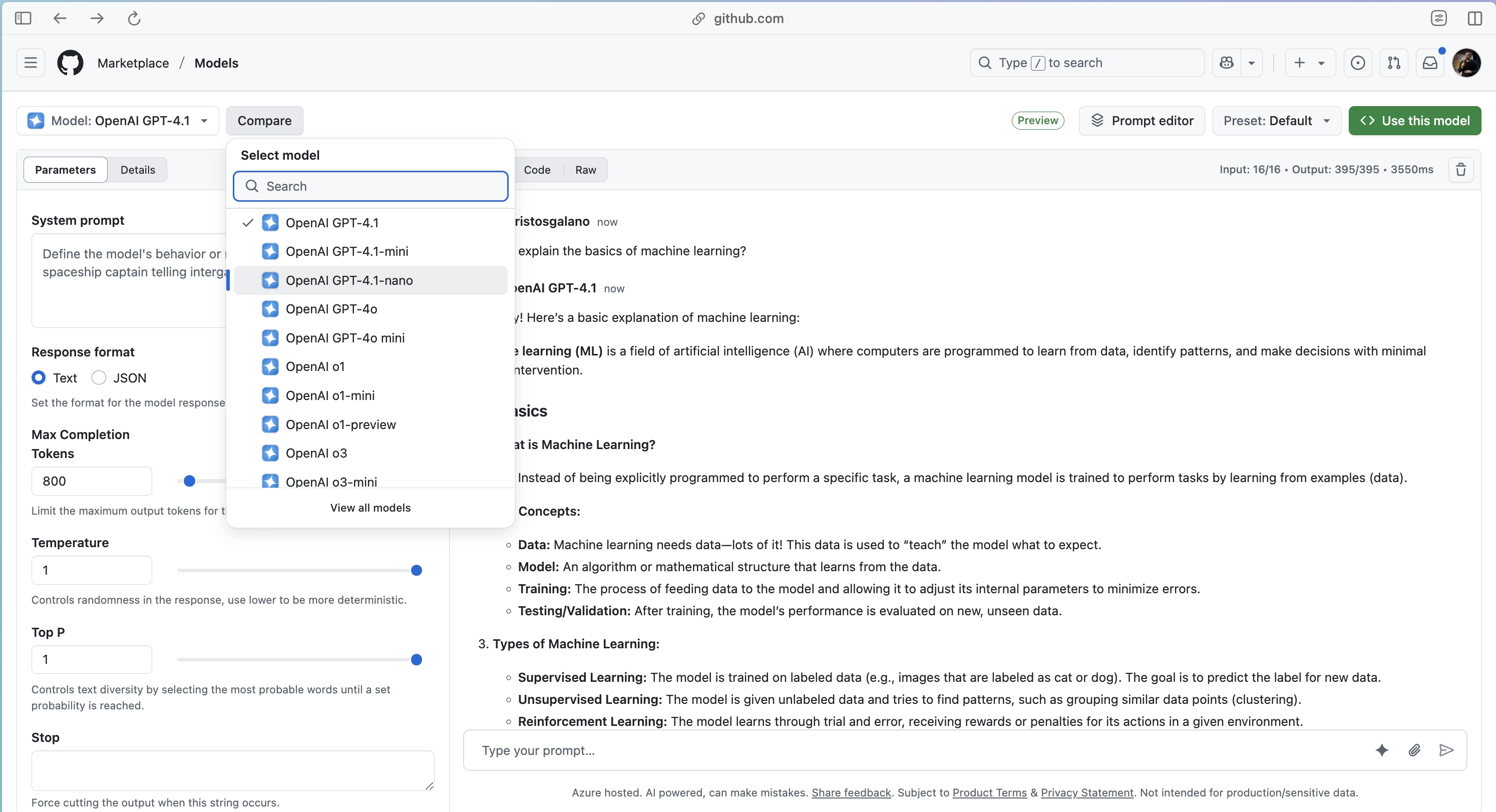The height and width of the screenshot is (812, 1496).
Task: Open the browser split view icon
Action: click(1474, 19)
